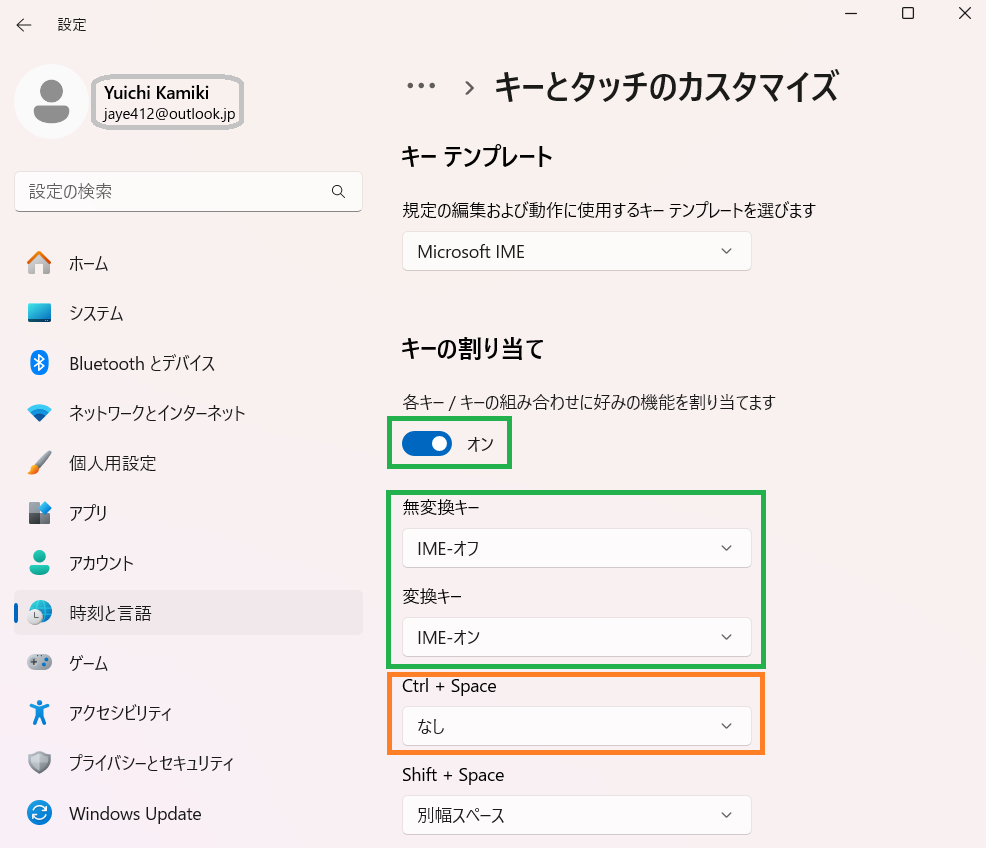The width and height of the screenshot is (986, 848).
Task: Click the System (システム) monitor icon
Action: pyautogui.click(x=39, y=313)
